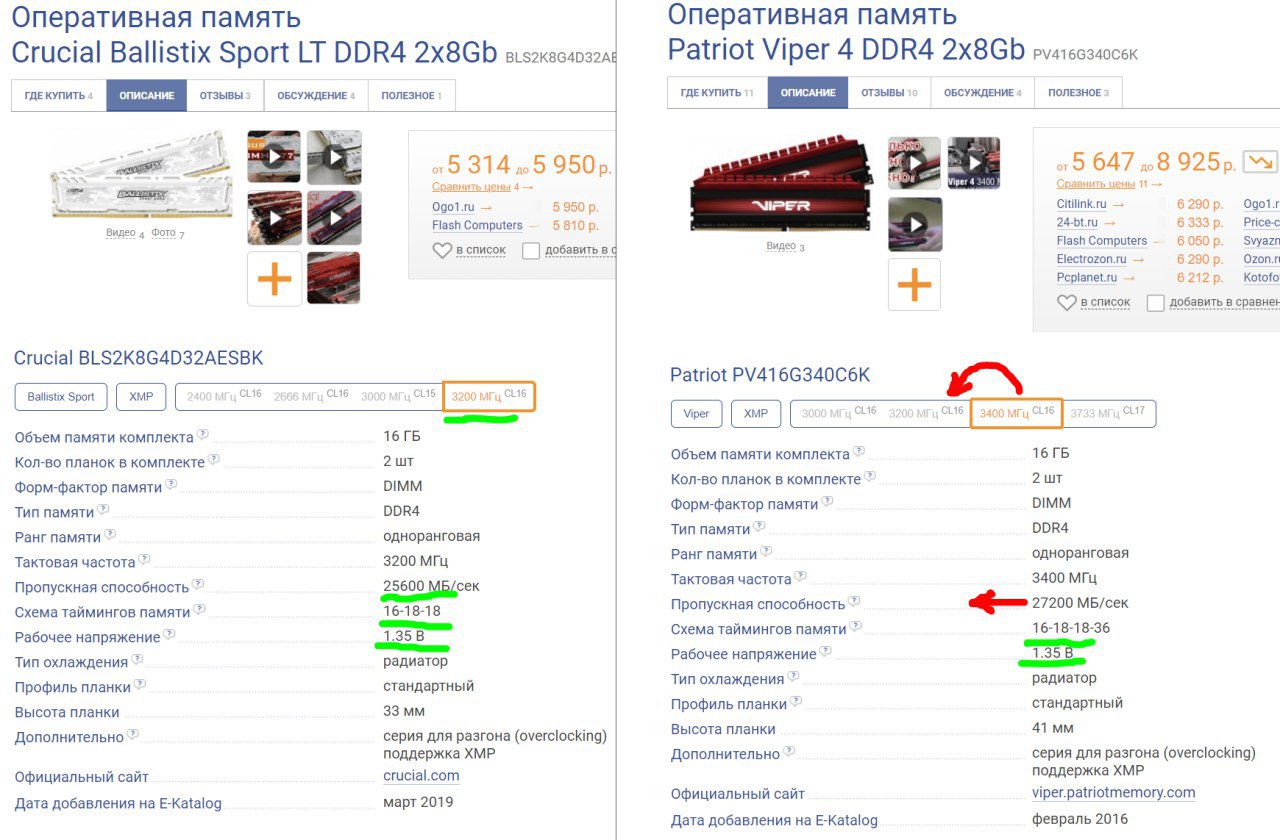
Task: Click the Viper series button
Action: pyautogui.click(x=696, y=413)
